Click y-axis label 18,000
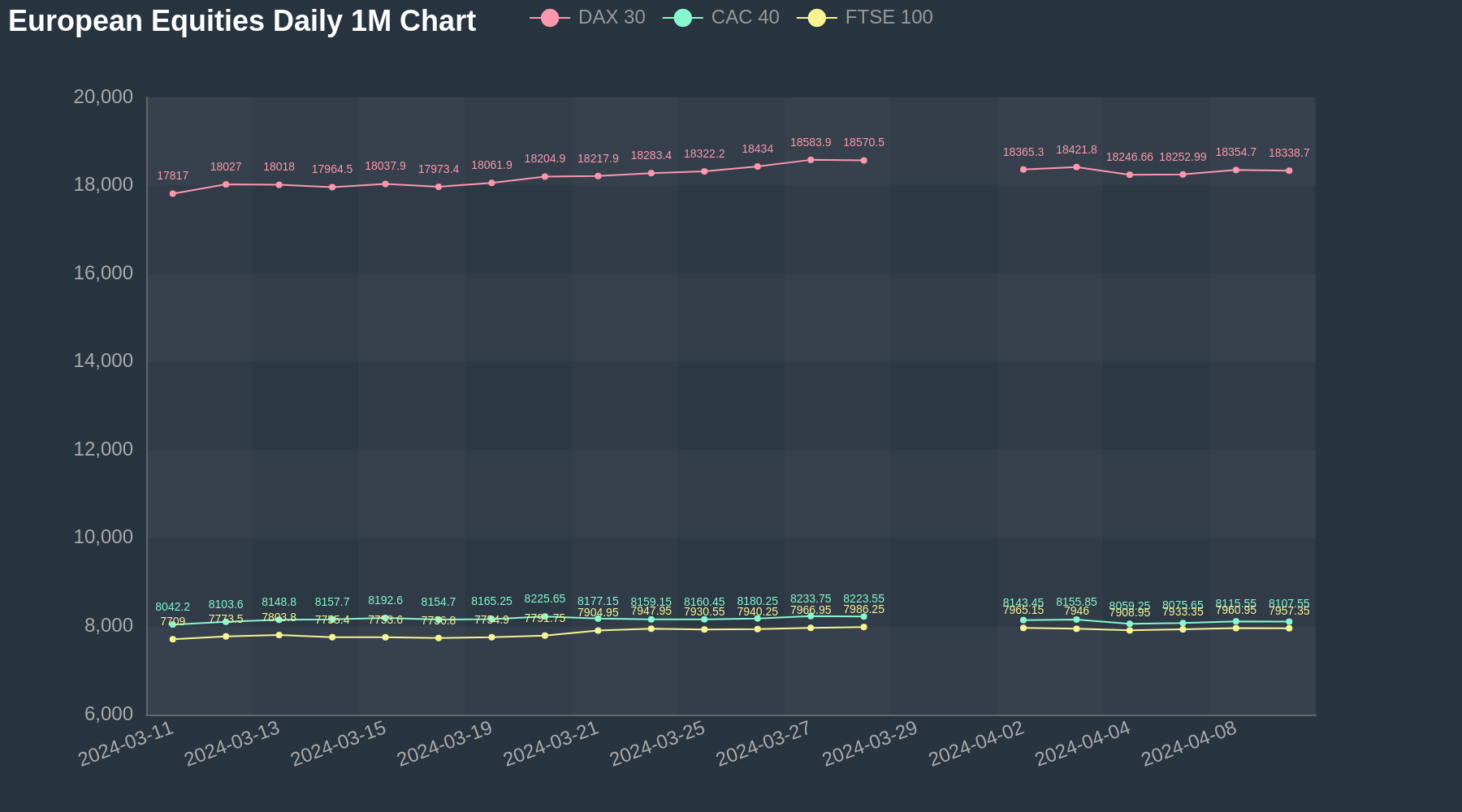The width and height of the screenshot is (1462, 812). [x=103, y=185]
